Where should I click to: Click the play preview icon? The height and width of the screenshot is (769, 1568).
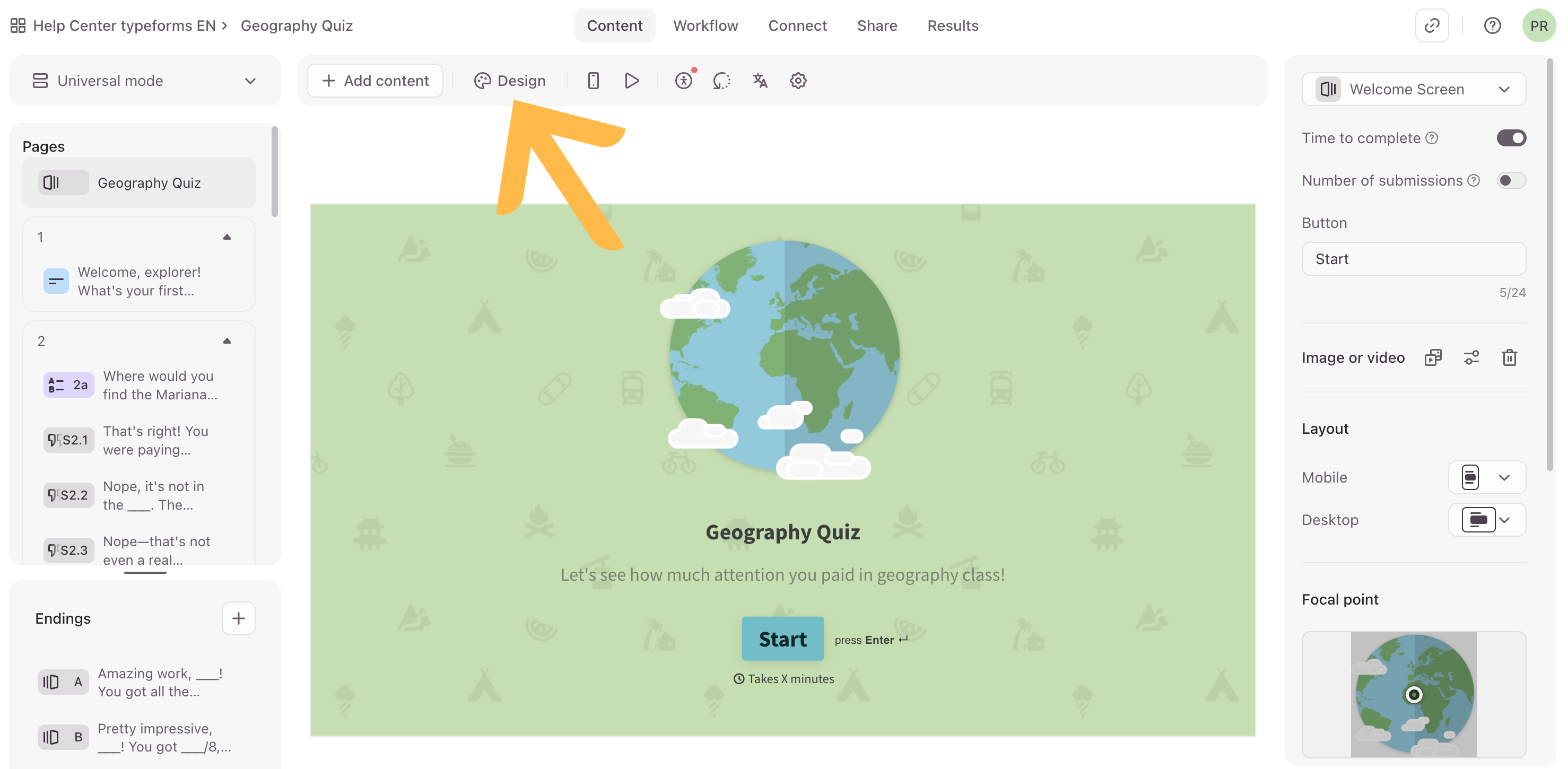(631, 81)
